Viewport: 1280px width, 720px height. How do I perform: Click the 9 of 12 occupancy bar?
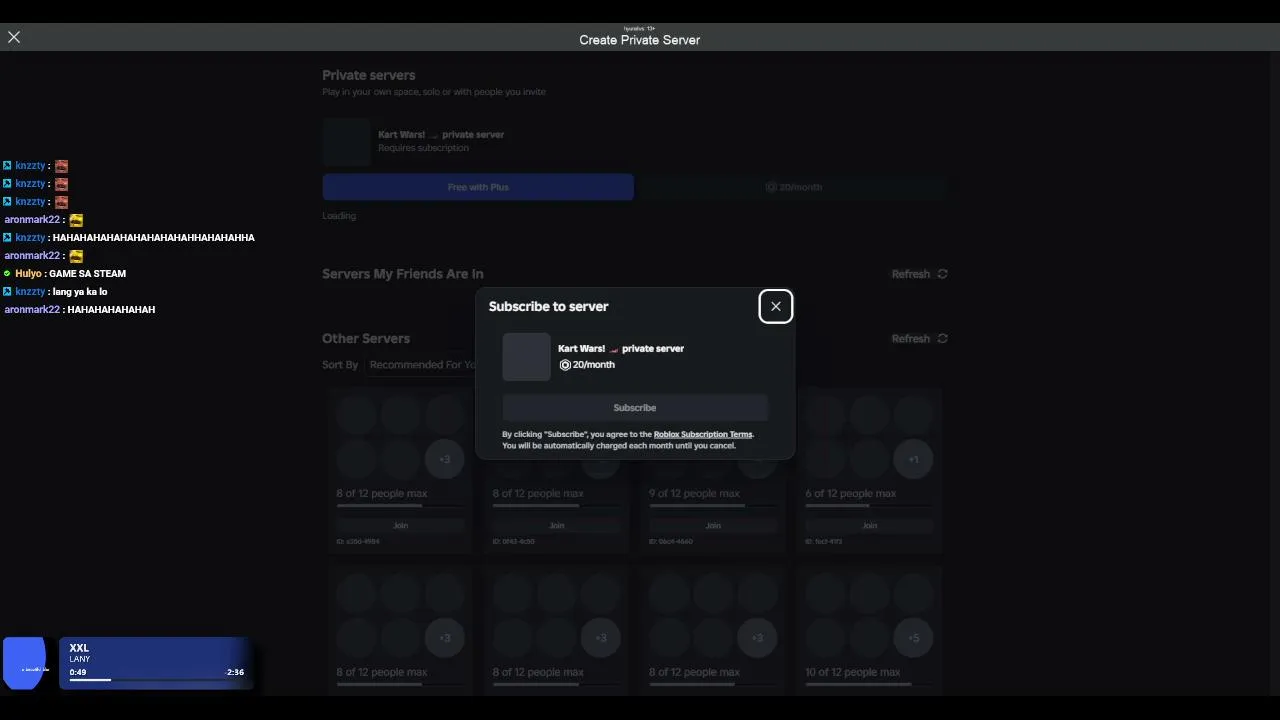click(713, 506)
